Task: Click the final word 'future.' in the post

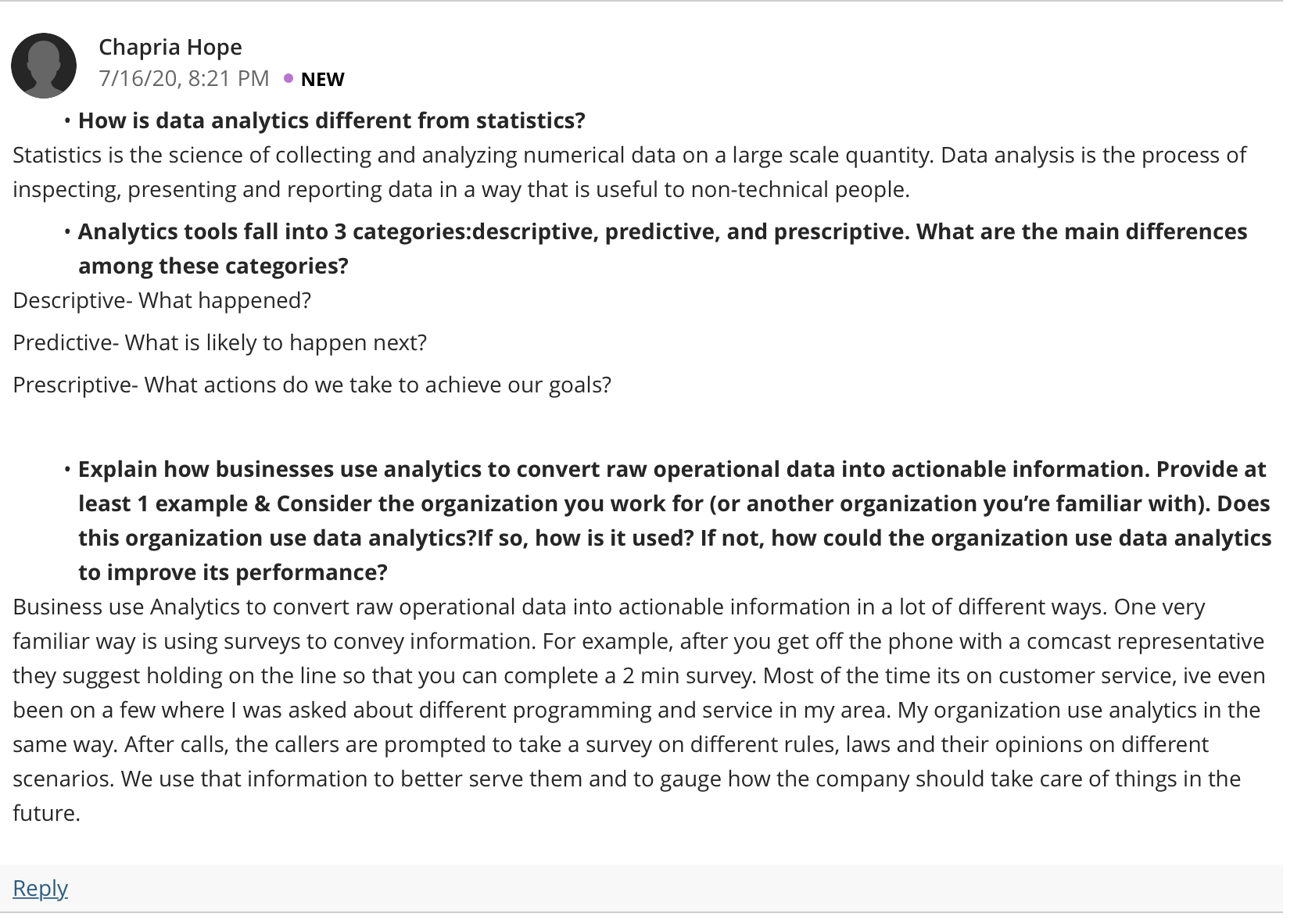Action: click(x=47, y=813)
